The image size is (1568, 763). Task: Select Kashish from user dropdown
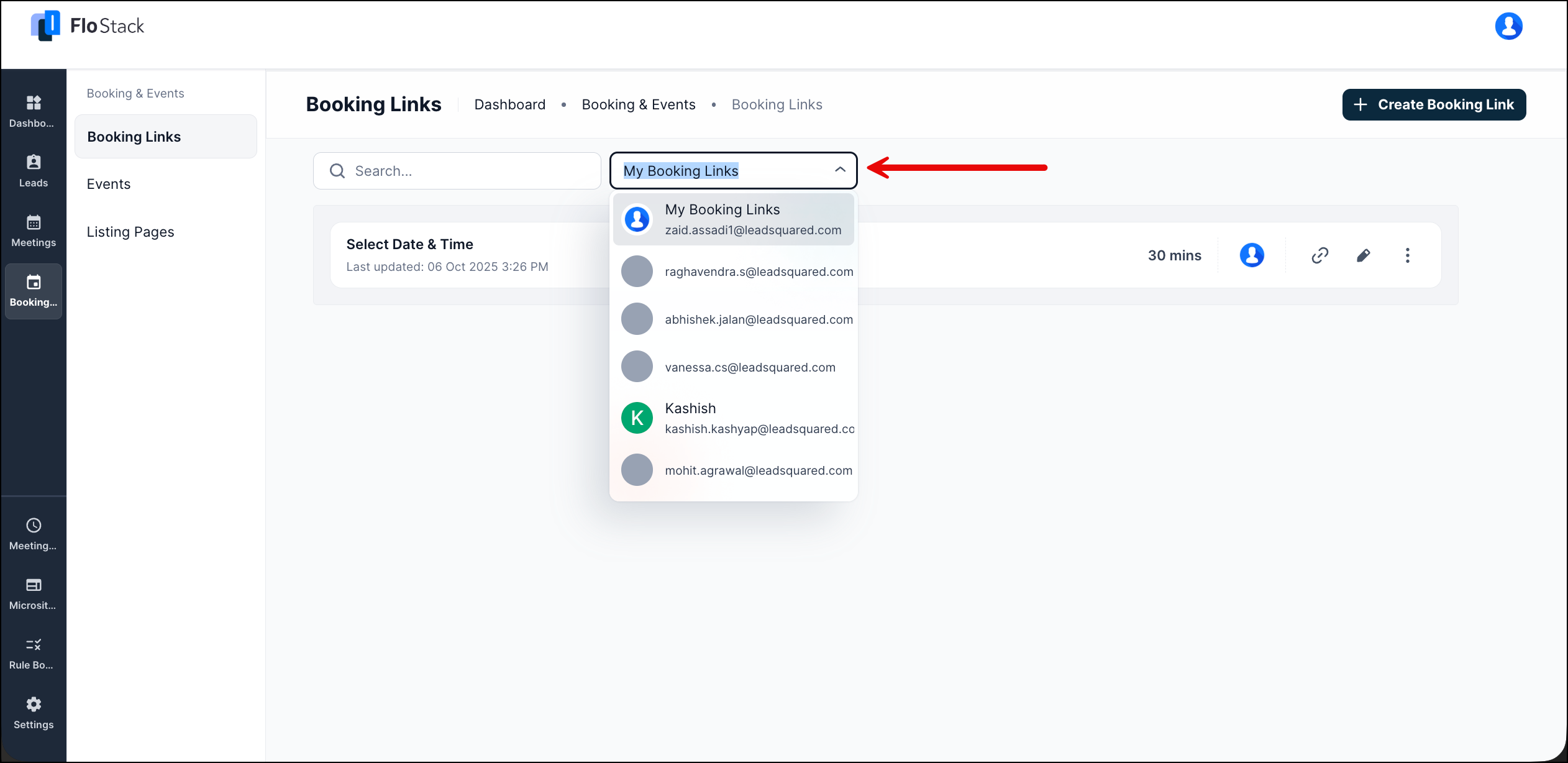(x=733, y=418)
